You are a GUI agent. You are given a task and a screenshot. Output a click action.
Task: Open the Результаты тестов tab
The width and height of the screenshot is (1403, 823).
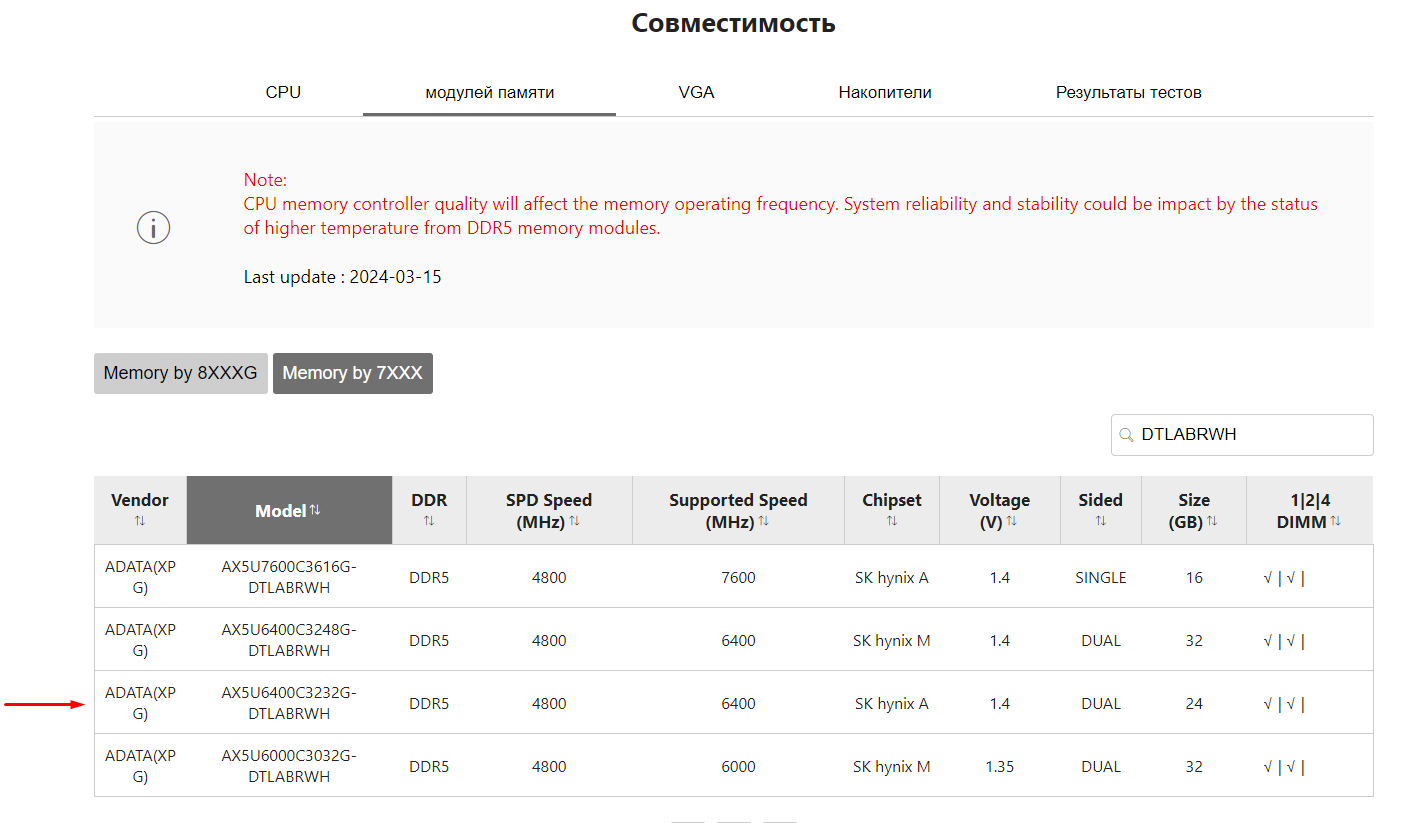click(1128, 92)
